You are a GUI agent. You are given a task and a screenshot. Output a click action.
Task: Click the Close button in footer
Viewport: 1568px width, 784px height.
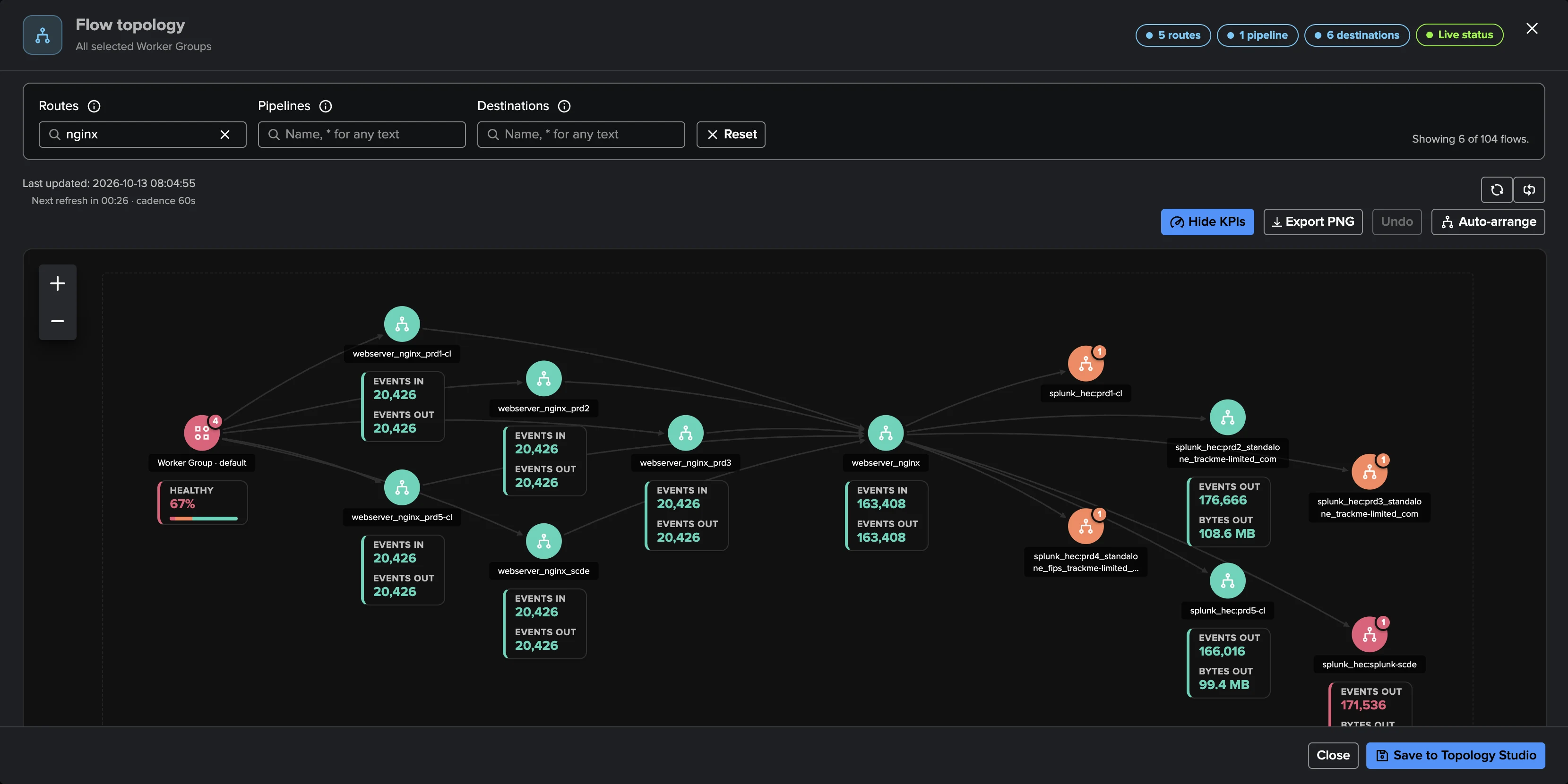(x=1333, y=755)
